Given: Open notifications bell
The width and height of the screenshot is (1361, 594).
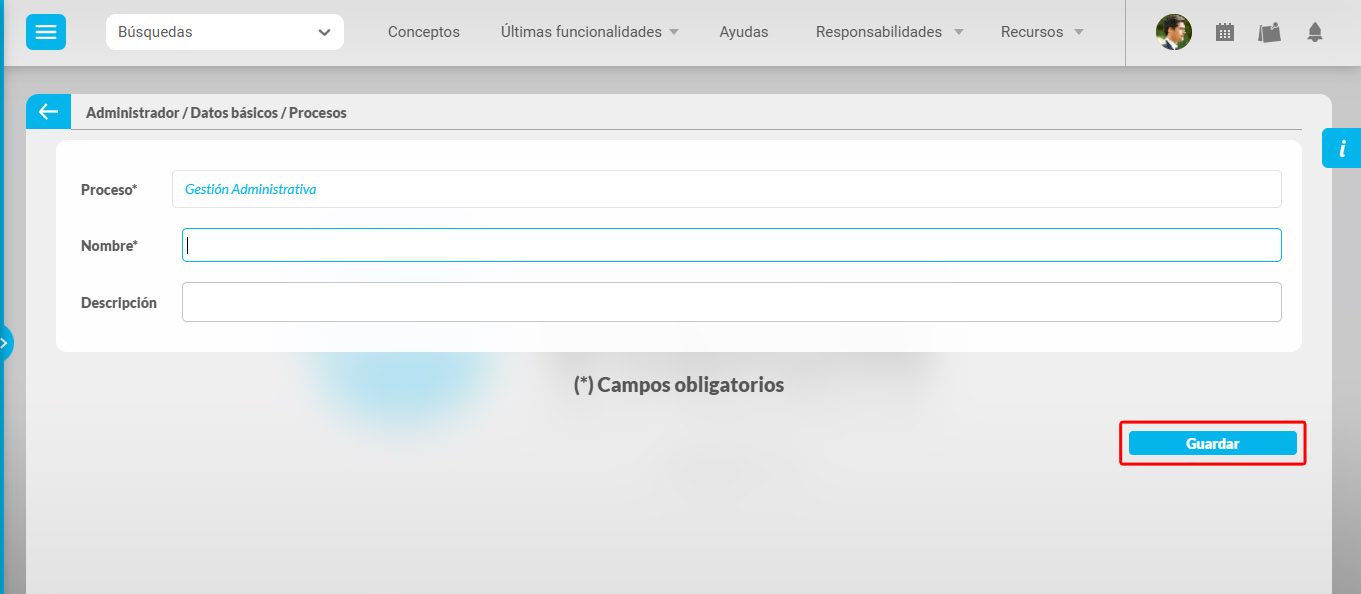Looking at the screenshot, I should pos(1314,32).
